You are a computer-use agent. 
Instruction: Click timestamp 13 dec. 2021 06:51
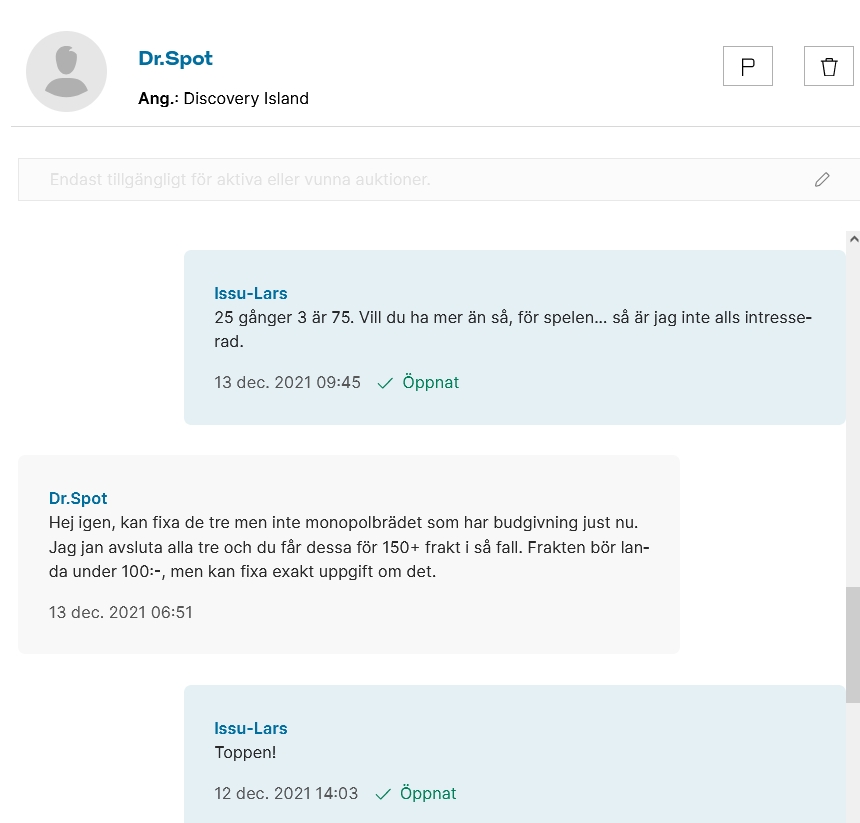121,612
